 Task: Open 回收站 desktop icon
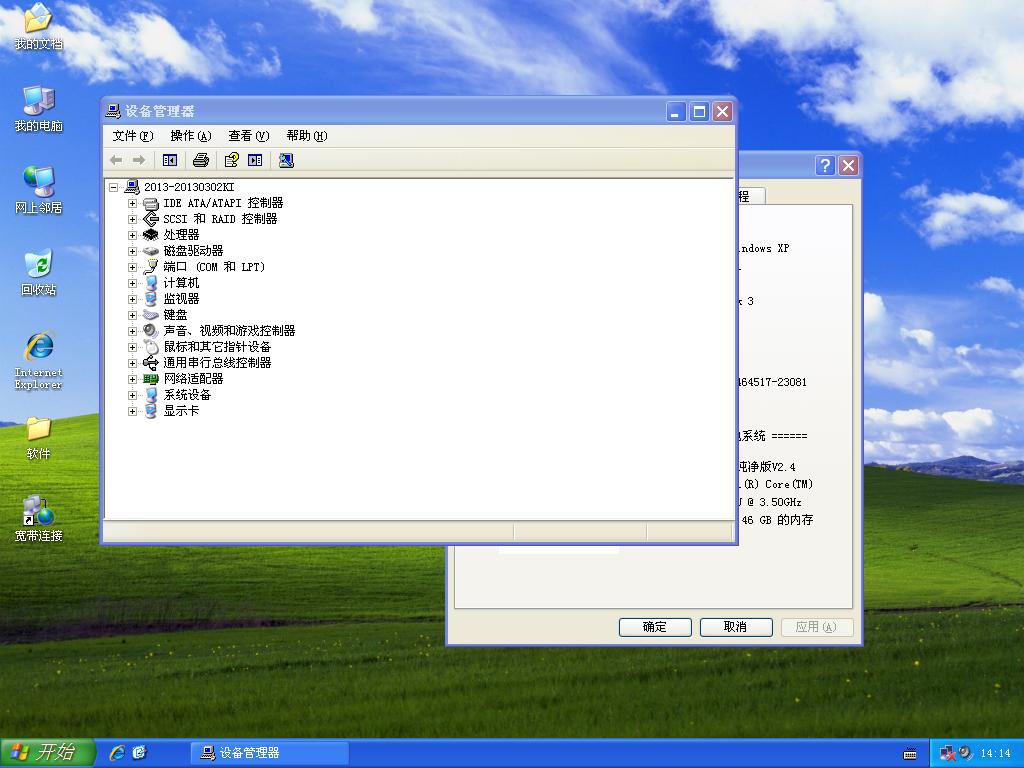pyautogui.click(x=38, y=272)
